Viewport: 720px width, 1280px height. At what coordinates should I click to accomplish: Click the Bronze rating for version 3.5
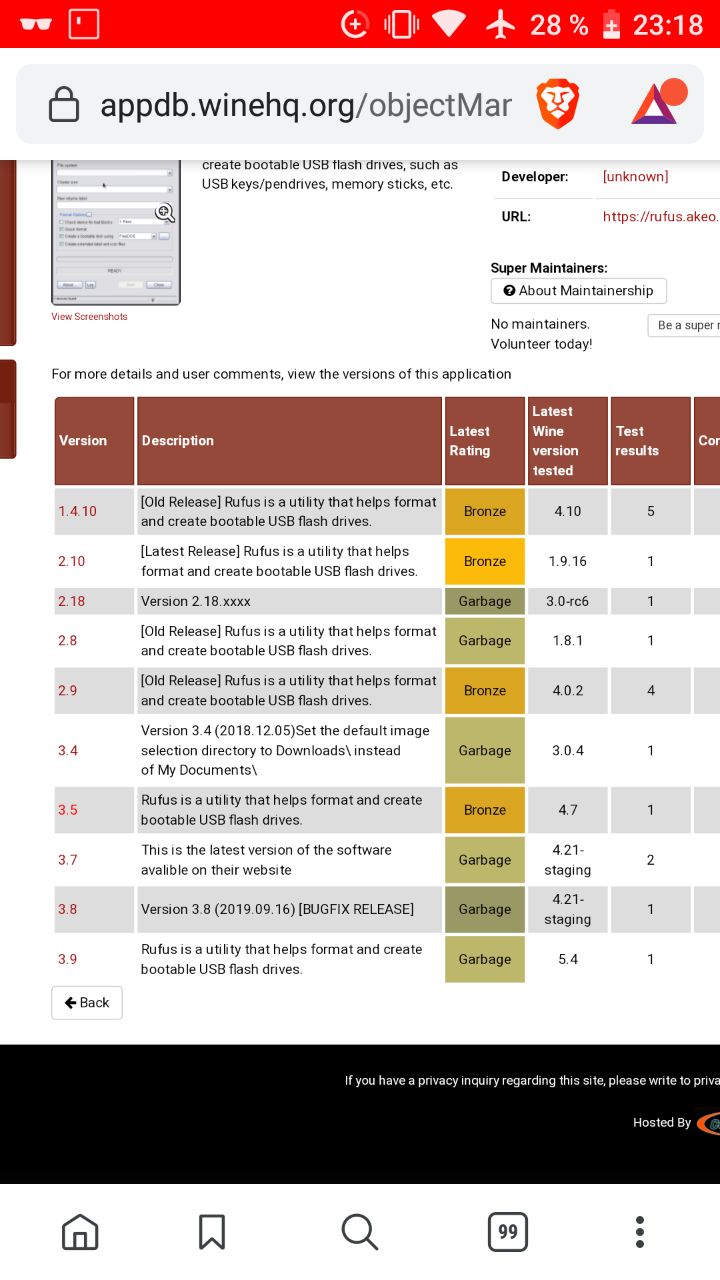point(485,810)
